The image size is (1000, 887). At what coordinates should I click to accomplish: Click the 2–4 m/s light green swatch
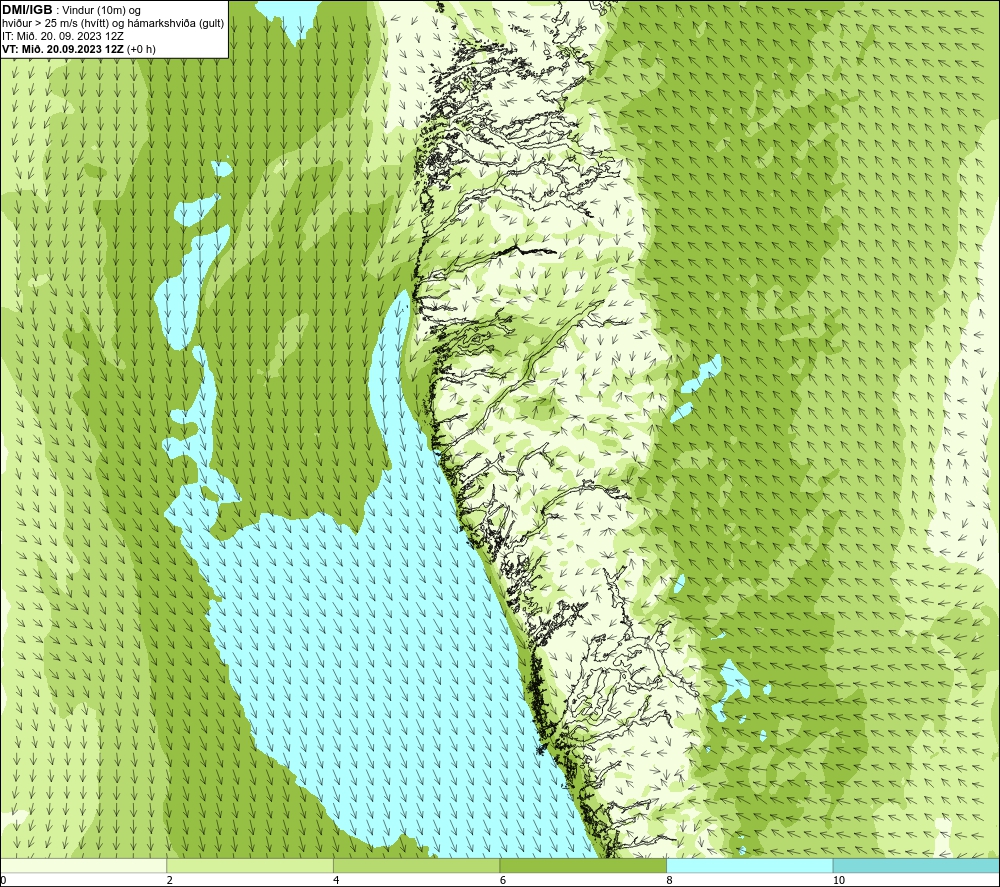[x=250, y=865]
